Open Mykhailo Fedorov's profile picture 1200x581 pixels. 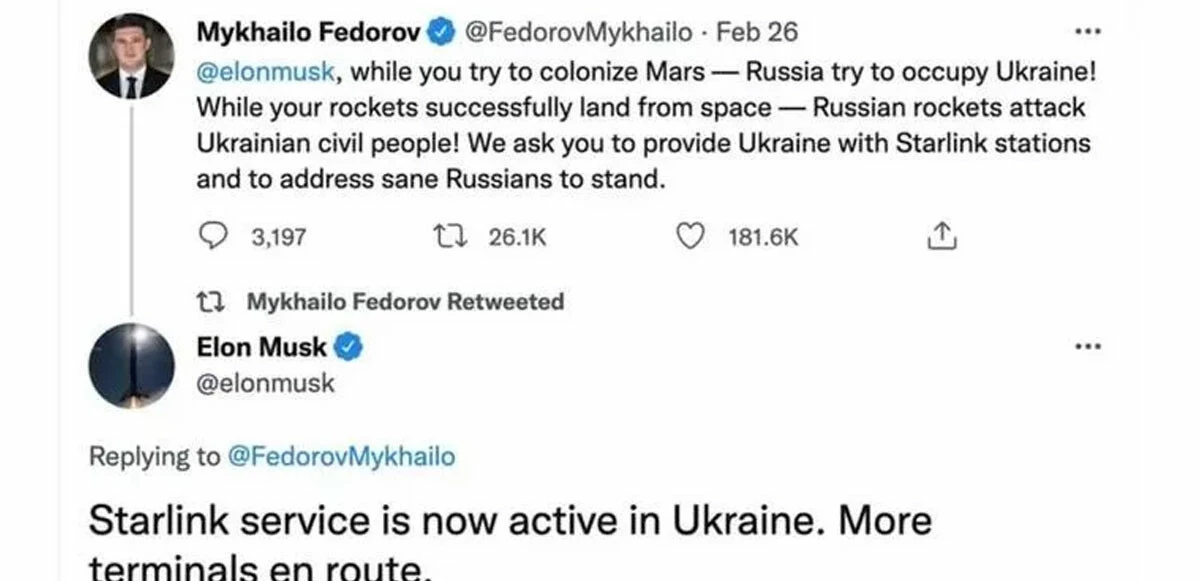point(130,57)
